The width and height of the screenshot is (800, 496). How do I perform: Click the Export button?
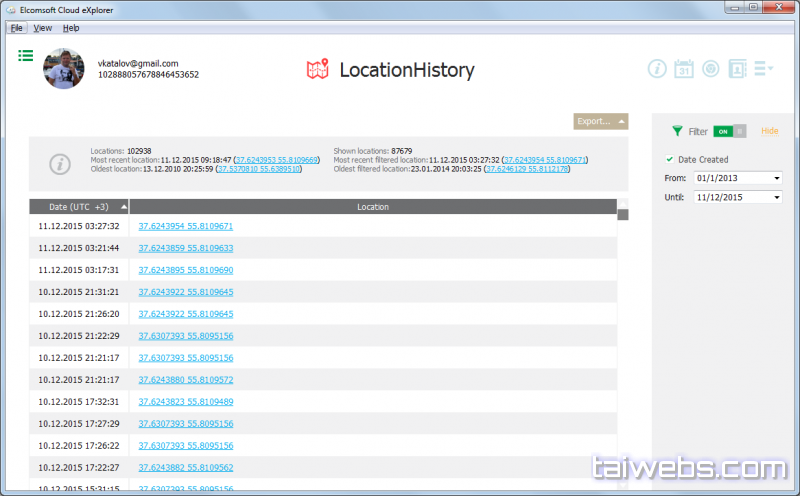coord(600,122)
